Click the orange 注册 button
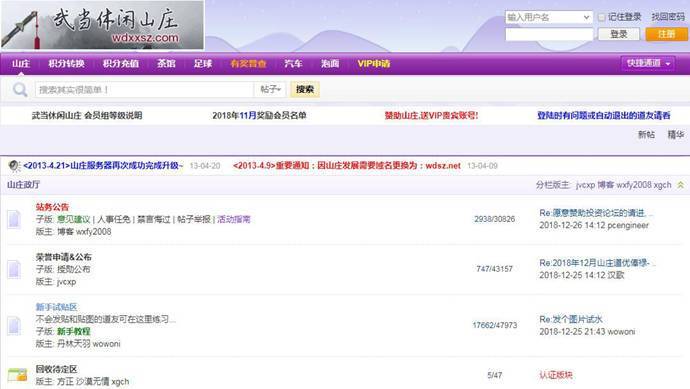The height and width of the screenshot is (389, 690). point(666,34)
